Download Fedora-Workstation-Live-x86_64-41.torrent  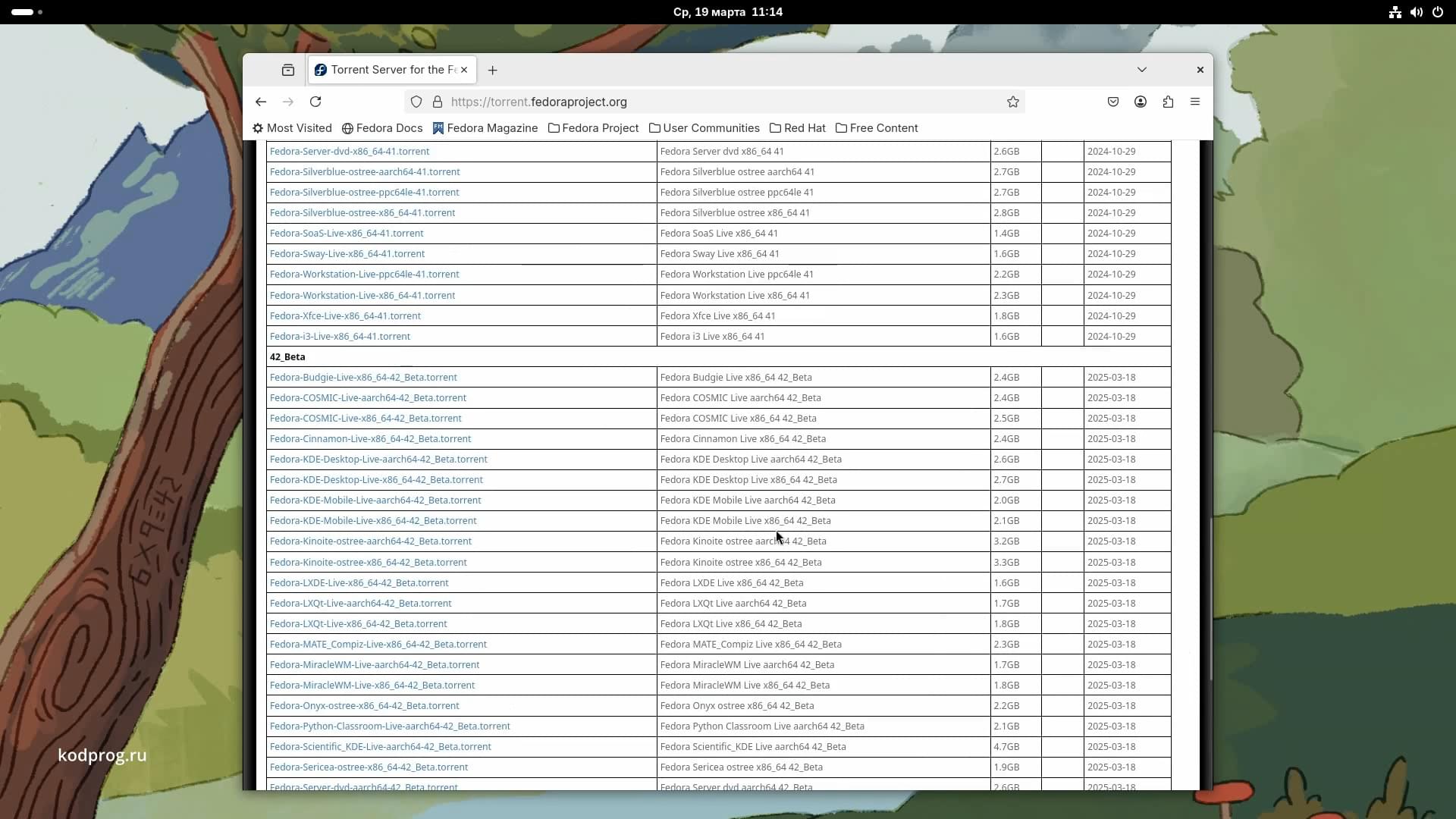(362, 296)
